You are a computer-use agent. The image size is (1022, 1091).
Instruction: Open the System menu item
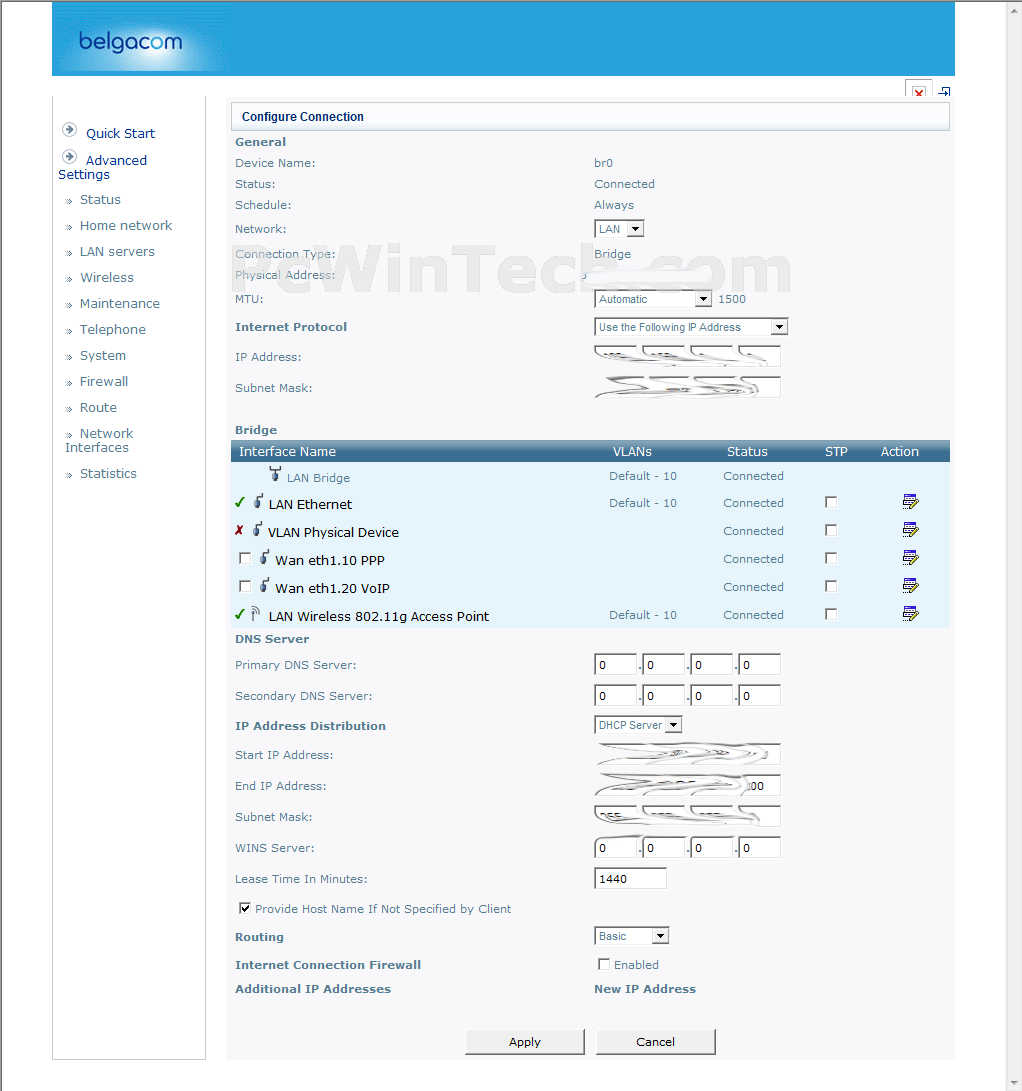[x=103, y=356]
